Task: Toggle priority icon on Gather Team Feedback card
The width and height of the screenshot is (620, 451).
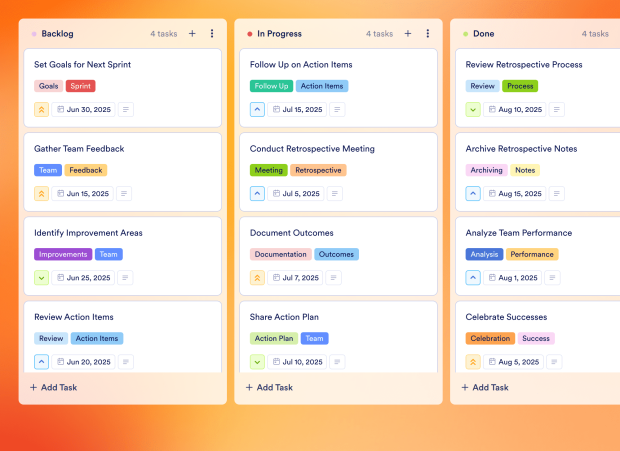Action: point(42,194)
